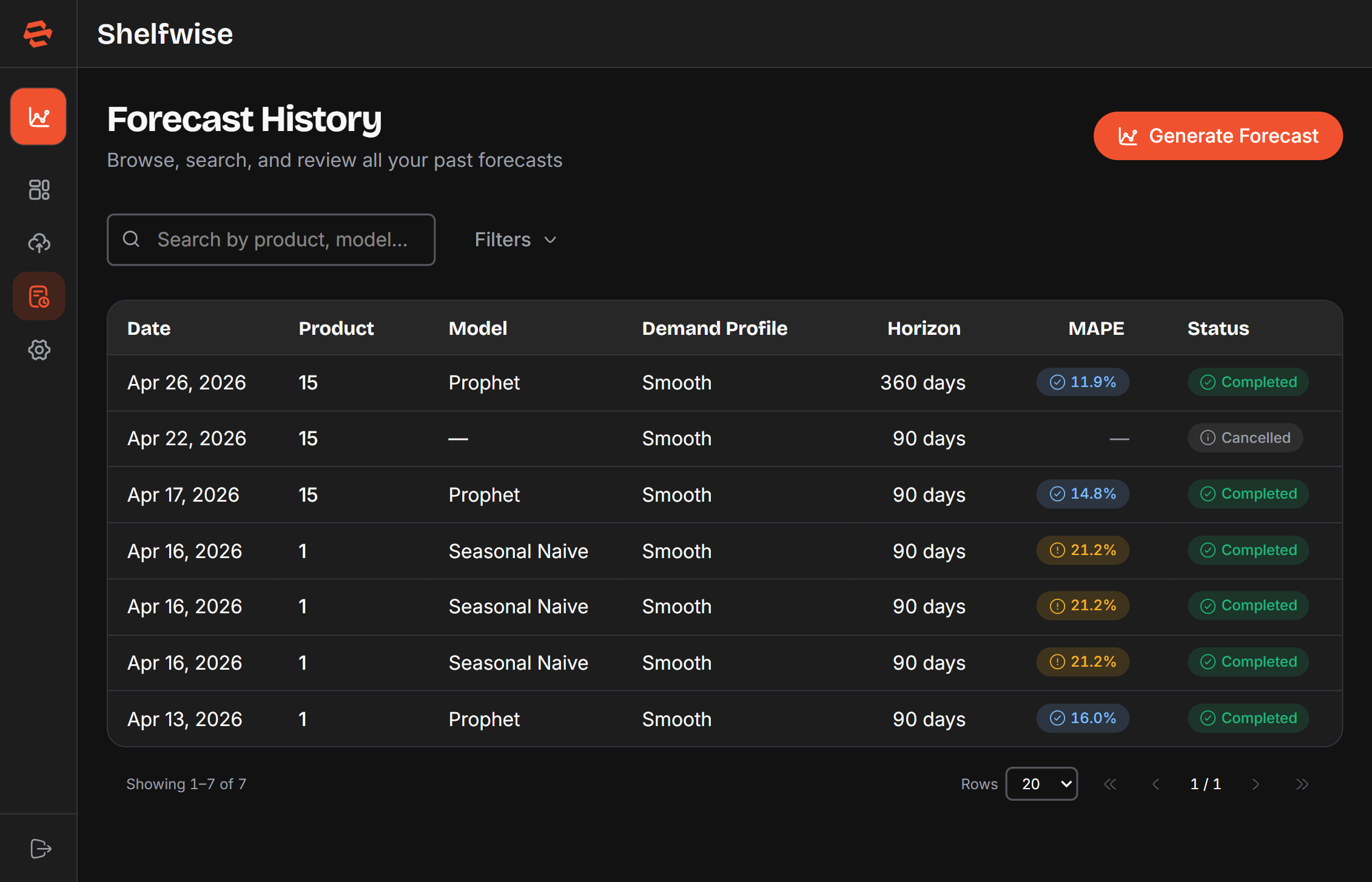Viewport: 1372px width, 882px height.
Task: Click Prophet in the Apr 17 row
Action: tap(484, 495)
